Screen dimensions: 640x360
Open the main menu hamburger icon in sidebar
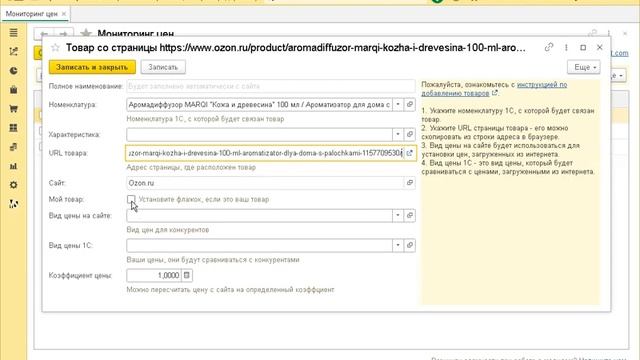tap(13, 33)
